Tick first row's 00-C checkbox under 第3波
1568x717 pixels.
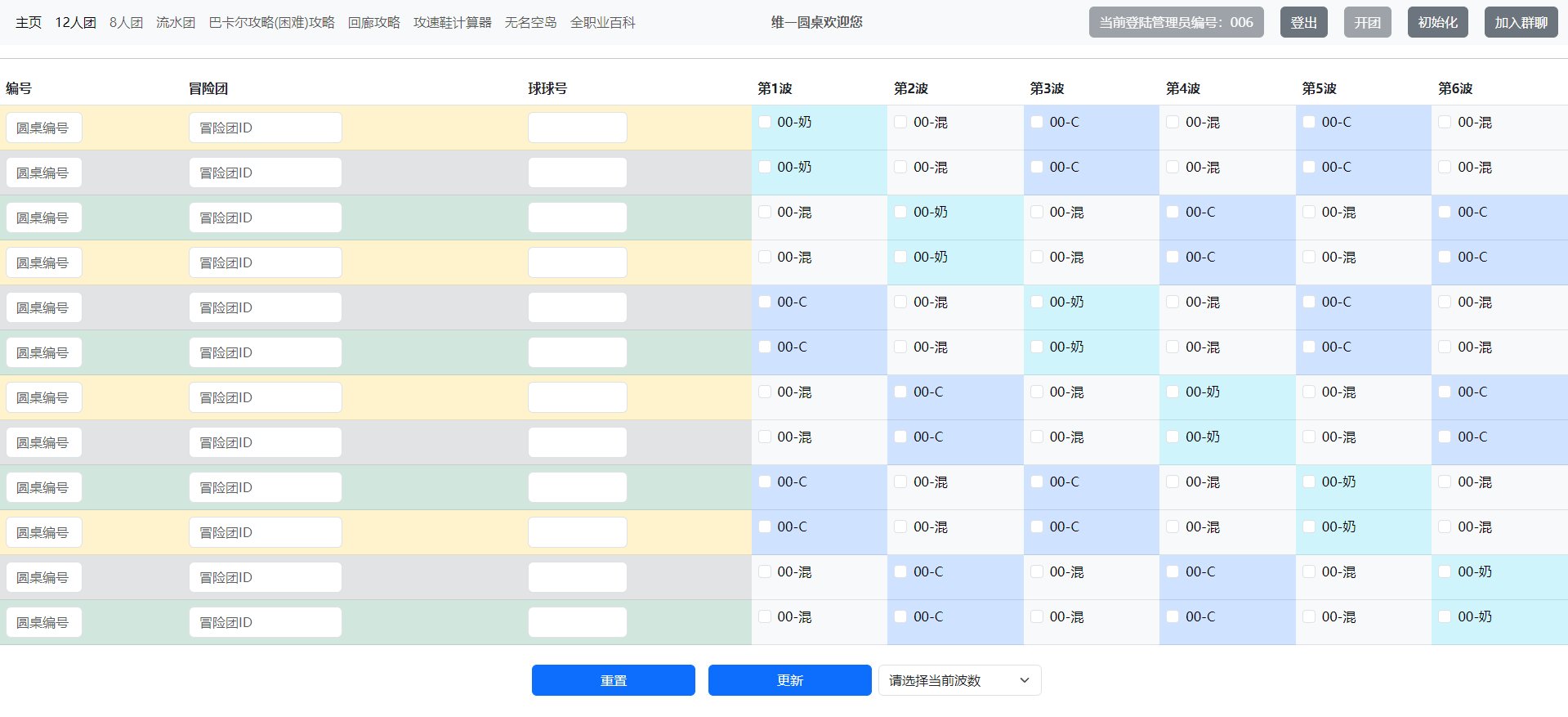click(x=1037, y=122)
